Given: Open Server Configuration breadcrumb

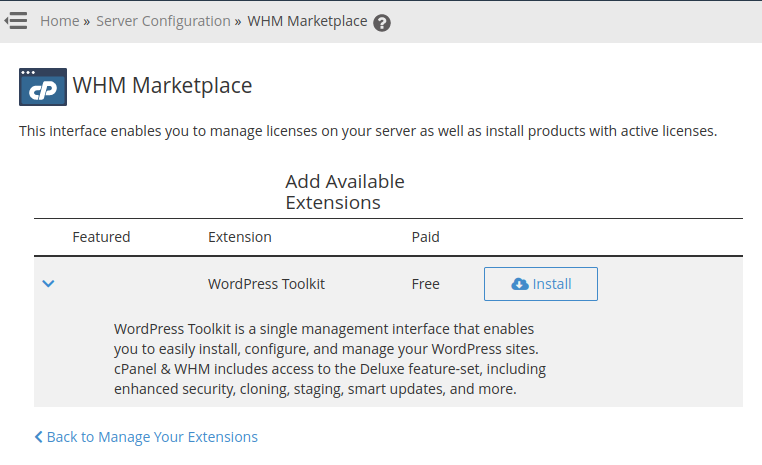Looking at the screenshot, I should 163,21.
